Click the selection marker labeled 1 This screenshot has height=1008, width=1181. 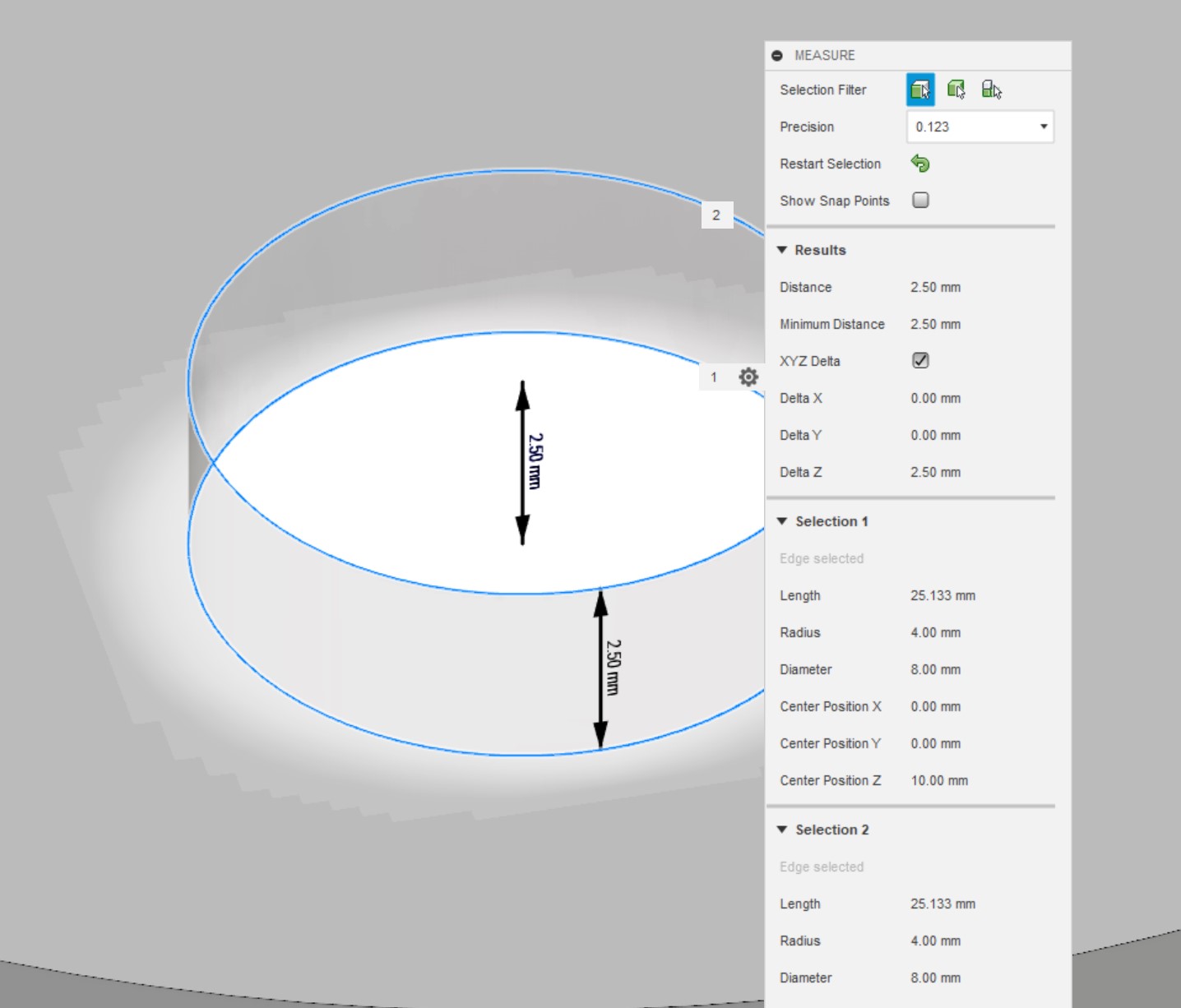pos(714,377)
